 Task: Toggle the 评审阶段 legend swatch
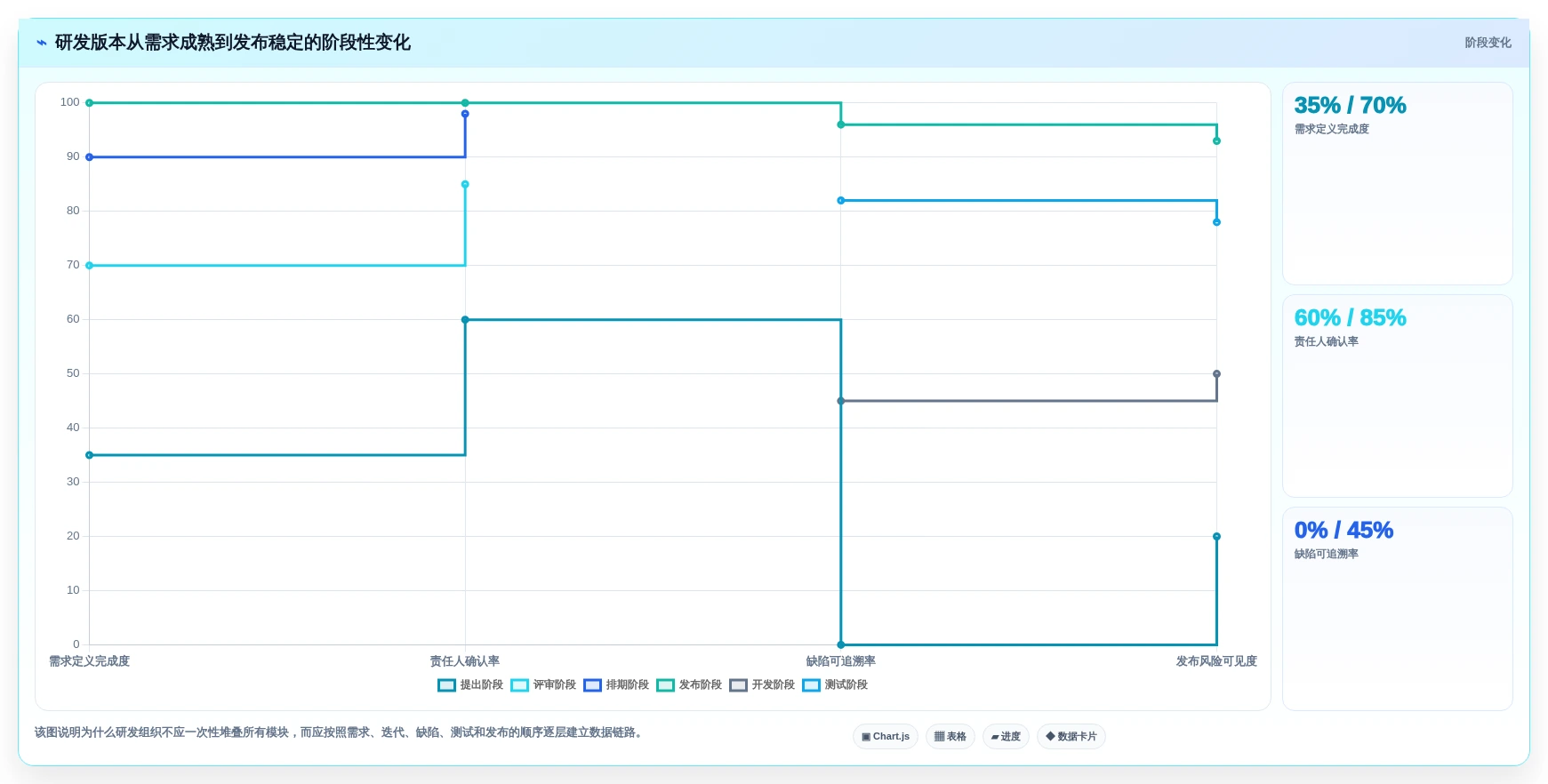(519, 685)
